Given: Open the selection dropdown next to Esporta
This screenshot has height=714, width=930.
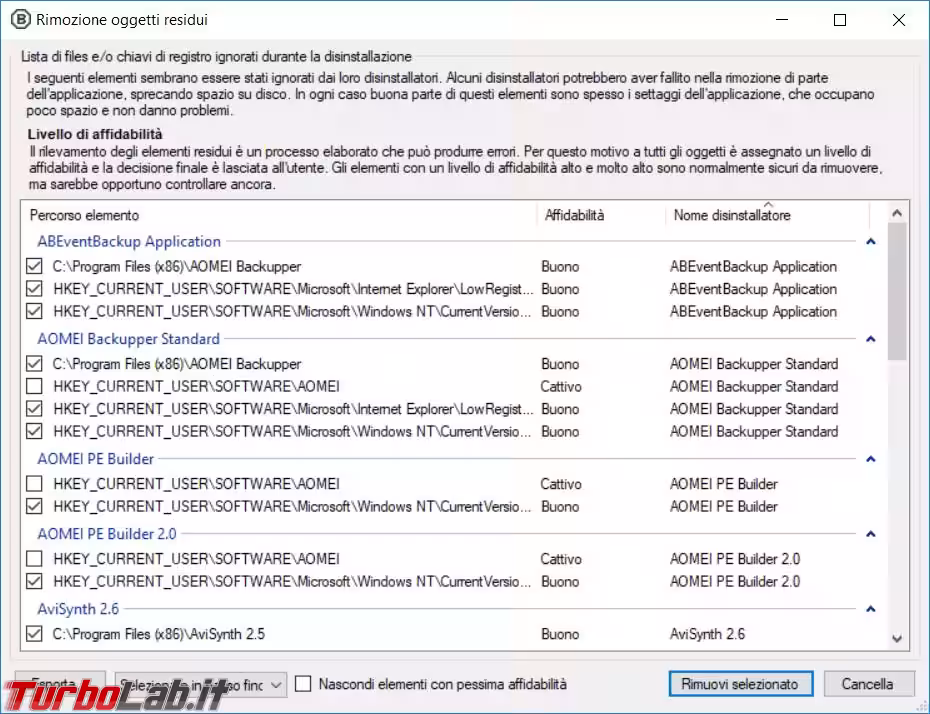Looking at the screenshot, I should tap(277, 684).
